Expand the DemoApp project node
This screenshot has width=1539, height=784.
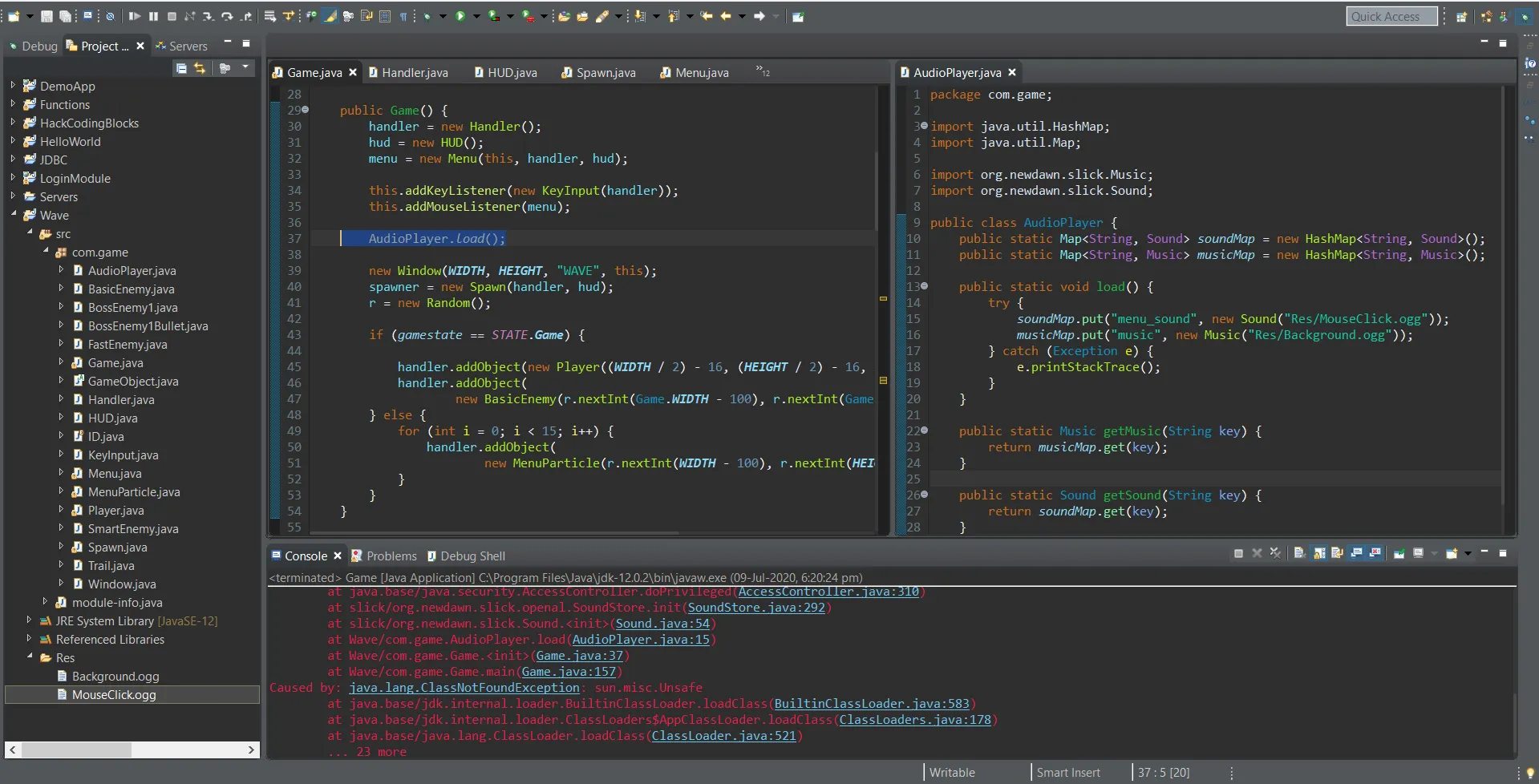[x=13, y=85]
